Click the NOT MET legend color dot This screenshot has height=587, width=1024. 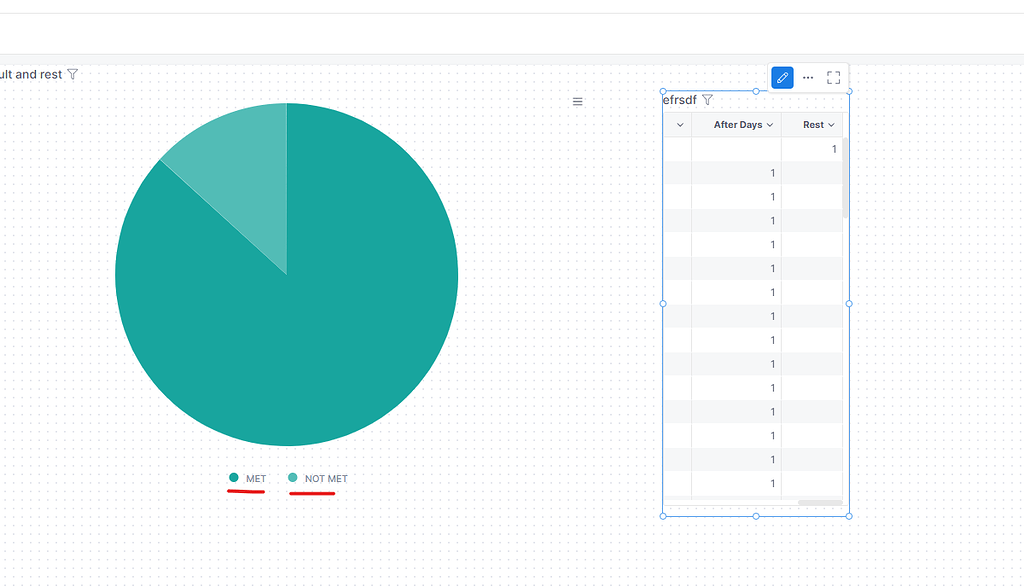[x=294, y=478]
